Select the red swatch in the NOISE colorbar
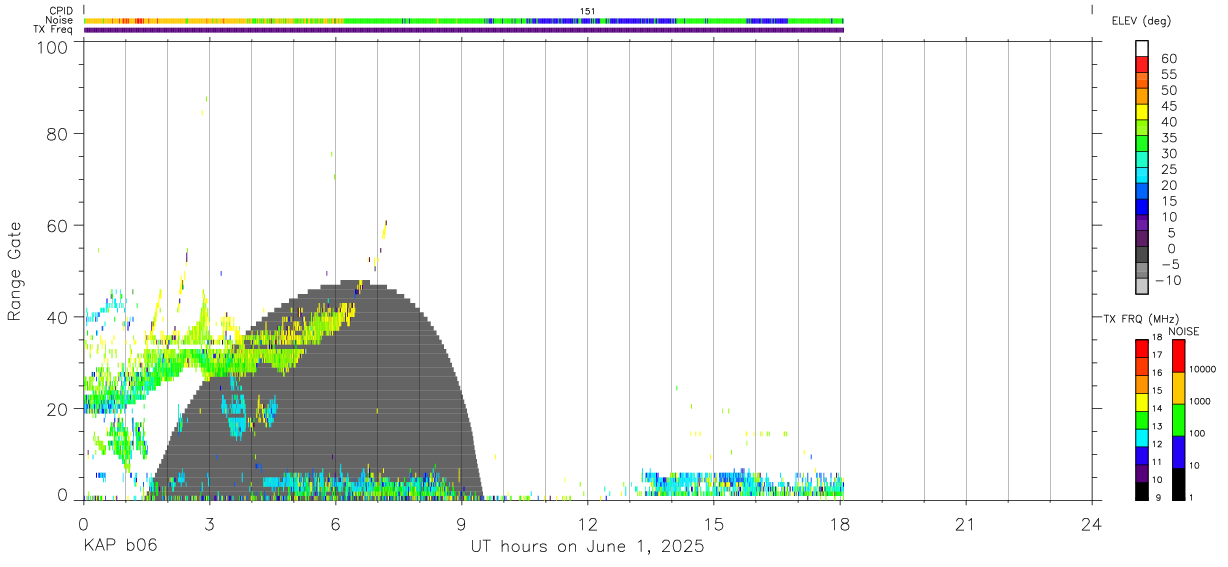1228x567 pixels. point(1178,356)
